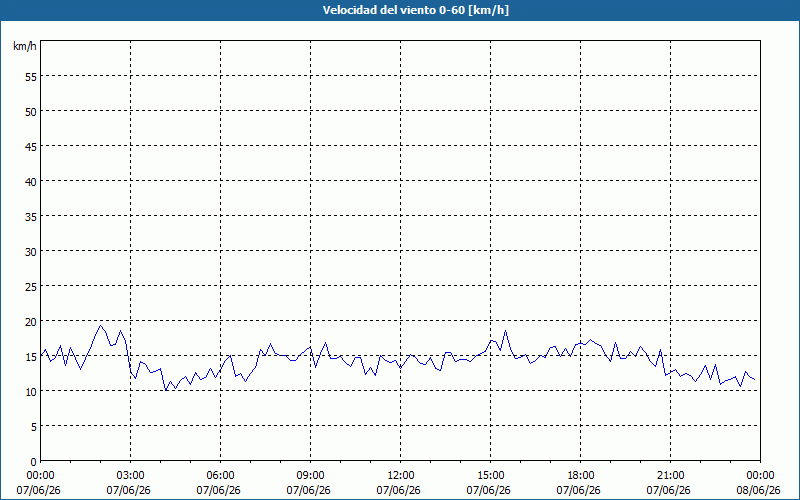Select the "0" value at the vertical axis origin
Screen dimensions: 800x500
point(34,462)
